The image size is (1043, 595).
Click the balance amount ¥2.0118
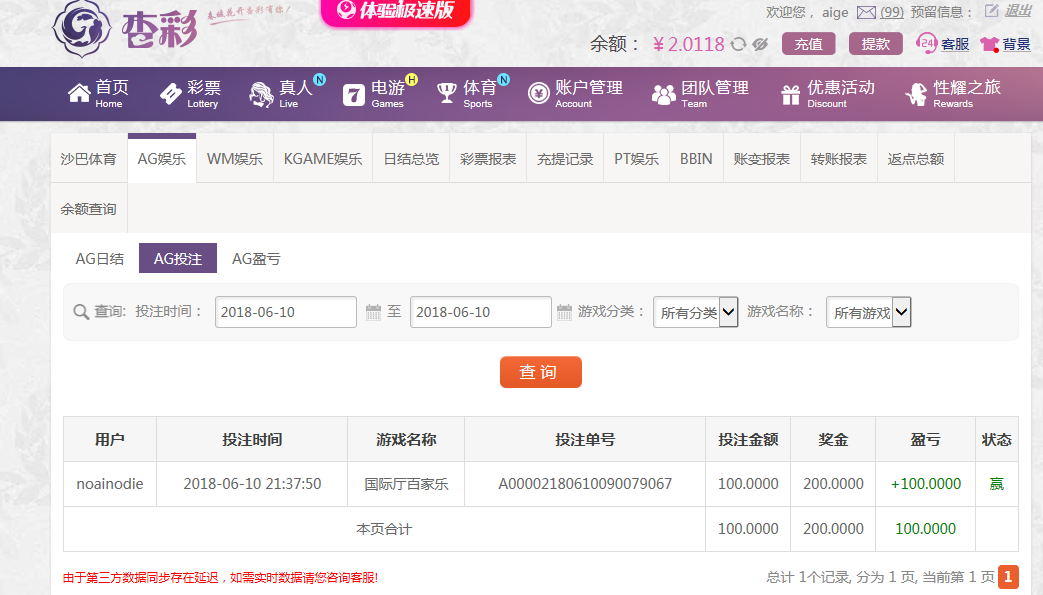tap(688, 44)
